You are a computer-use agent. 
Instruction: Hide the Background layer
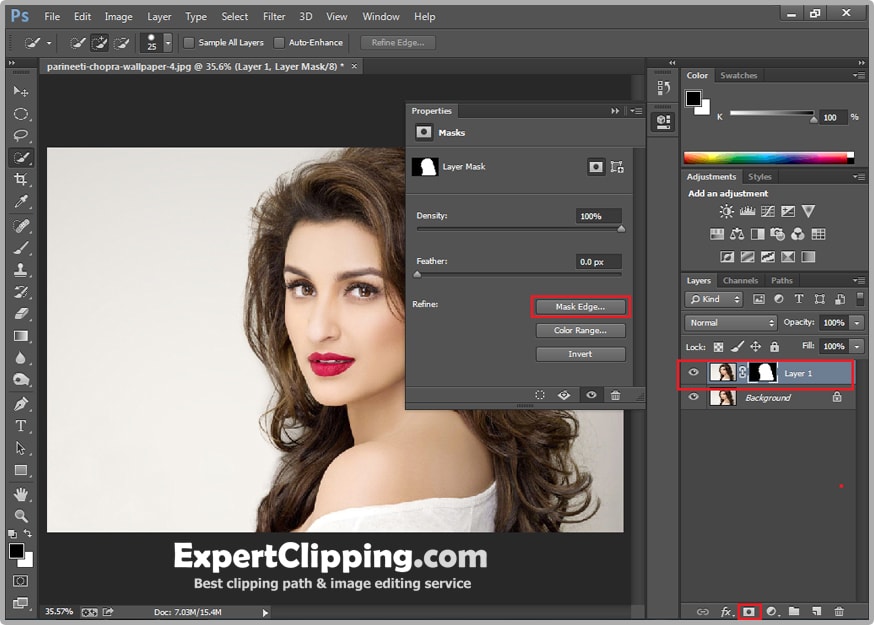[693, 397]
